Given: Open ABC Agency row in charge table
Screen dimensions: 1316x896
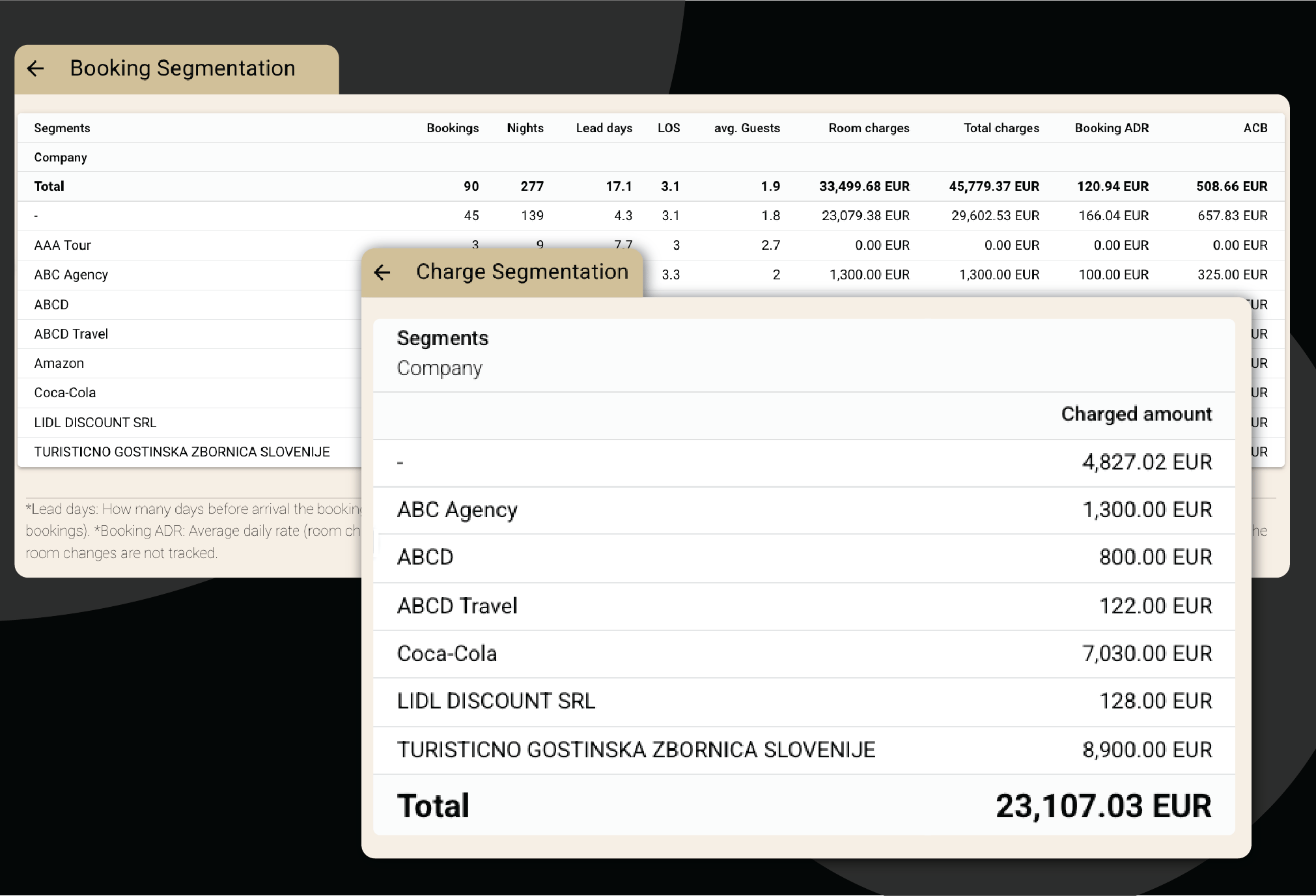Looking at the screenshot, I should tap(457, 510).
